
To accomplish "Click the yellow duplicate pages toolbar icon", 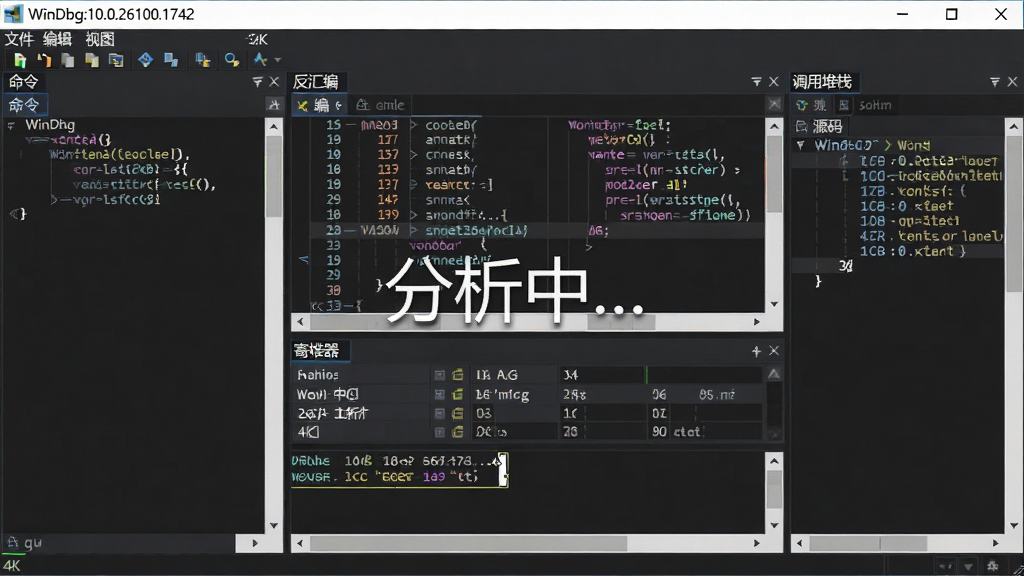I will point(91,60).
